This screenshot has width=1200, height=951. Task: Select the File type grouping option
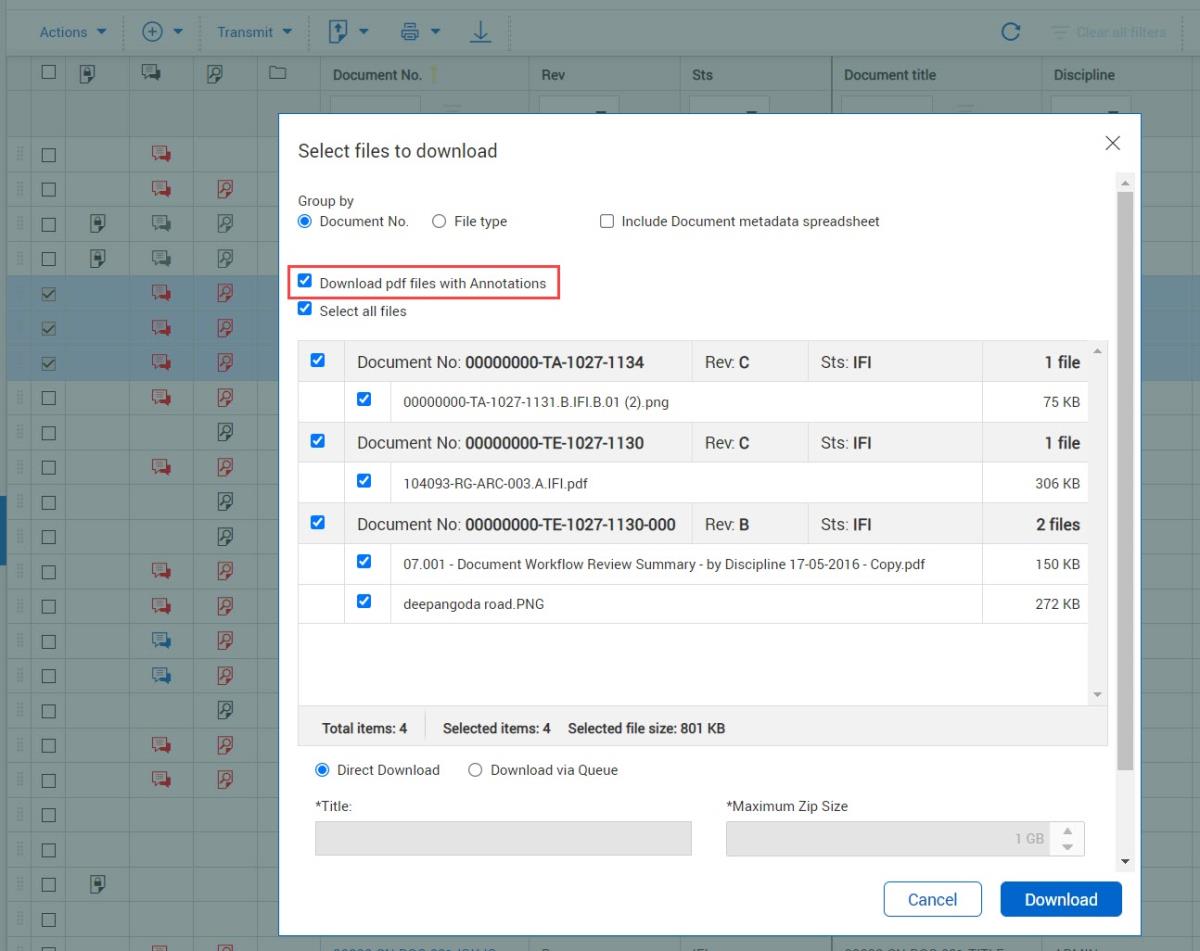point(439,222)
